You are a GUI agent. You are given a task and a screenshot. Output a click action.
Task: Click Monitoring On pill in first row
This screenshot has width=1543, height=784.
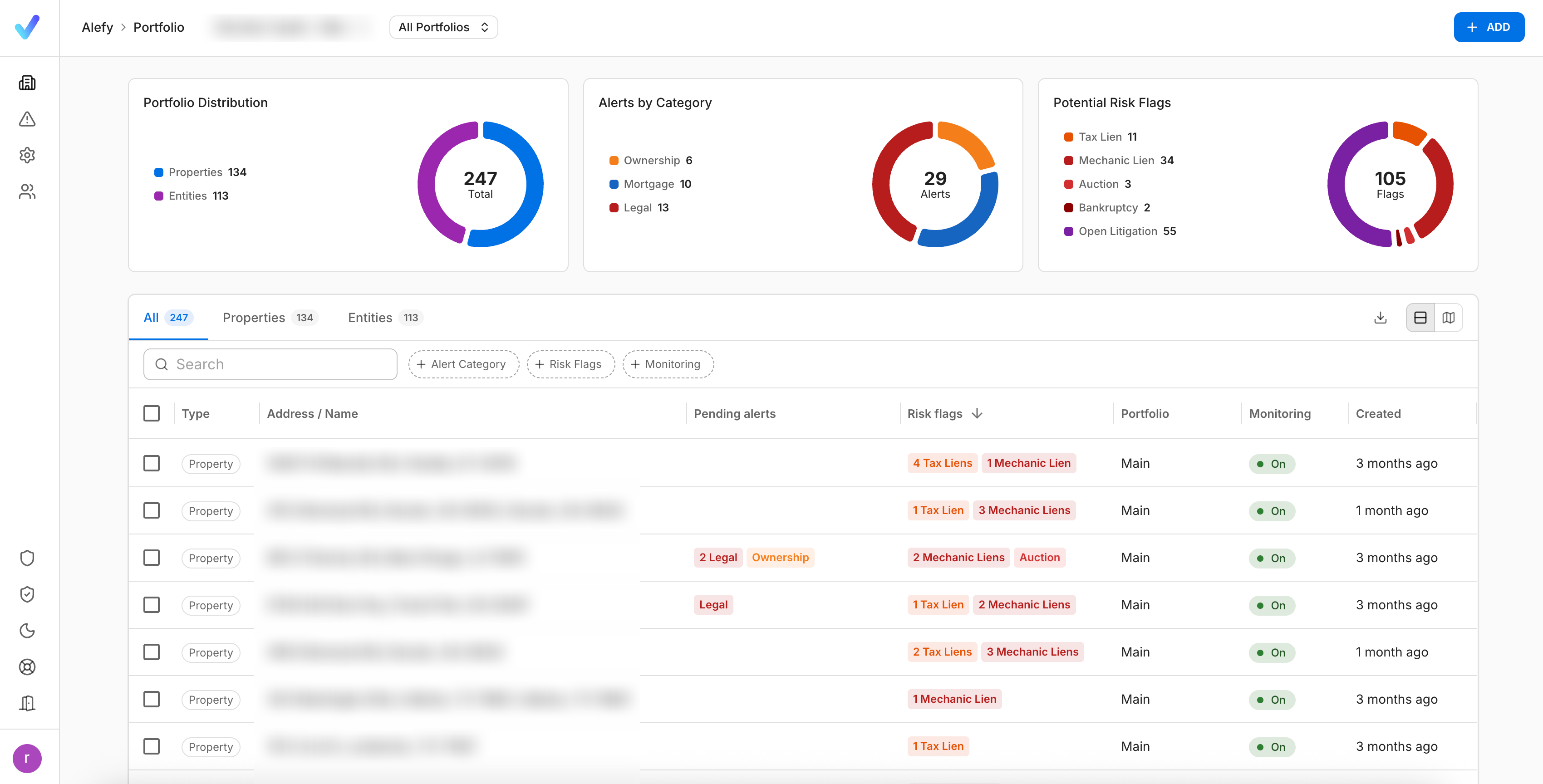coord(1272,464)
